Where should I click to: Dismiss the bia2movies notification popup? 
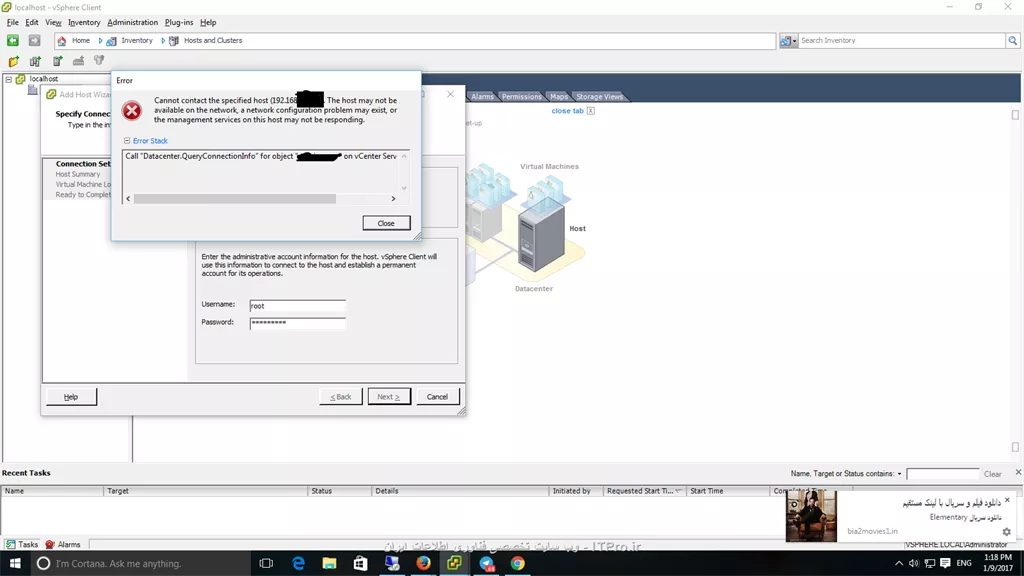click(1007, 500)
